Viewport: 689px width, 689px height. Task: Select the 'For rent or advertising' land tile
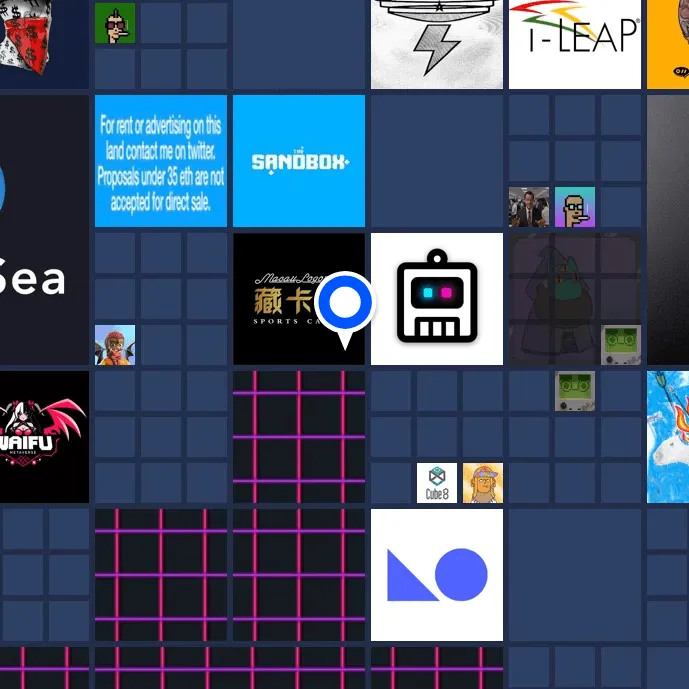click(161, 161)
